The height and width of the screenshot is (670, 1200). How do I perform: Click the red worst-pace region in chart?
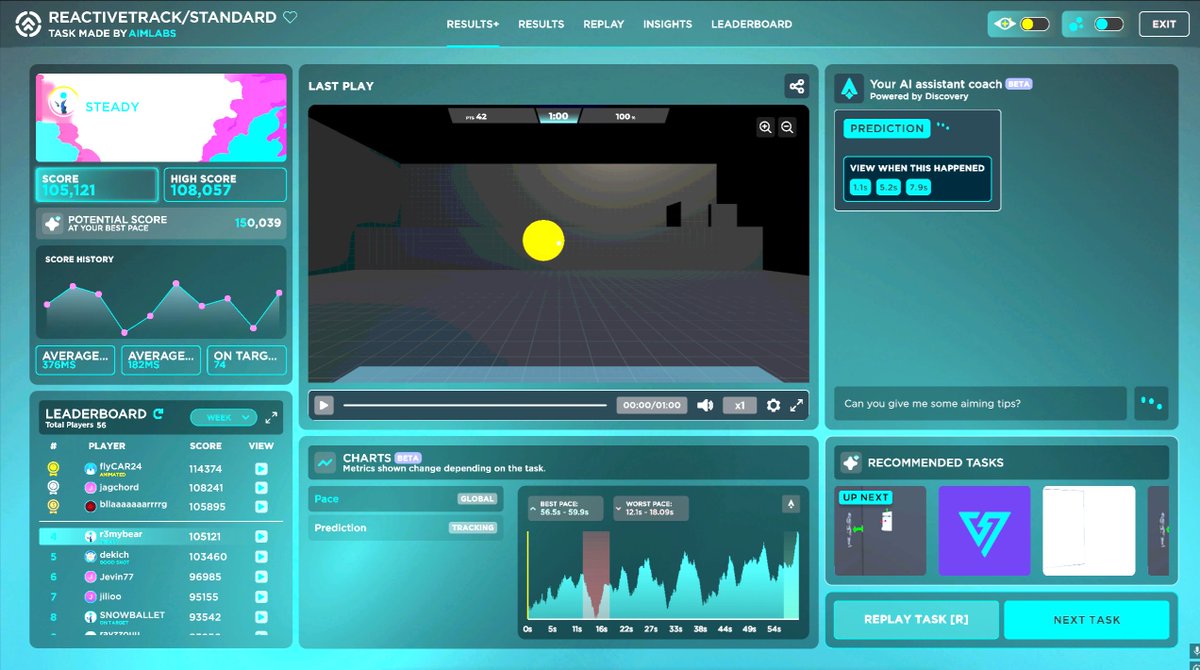pos(596,575)
